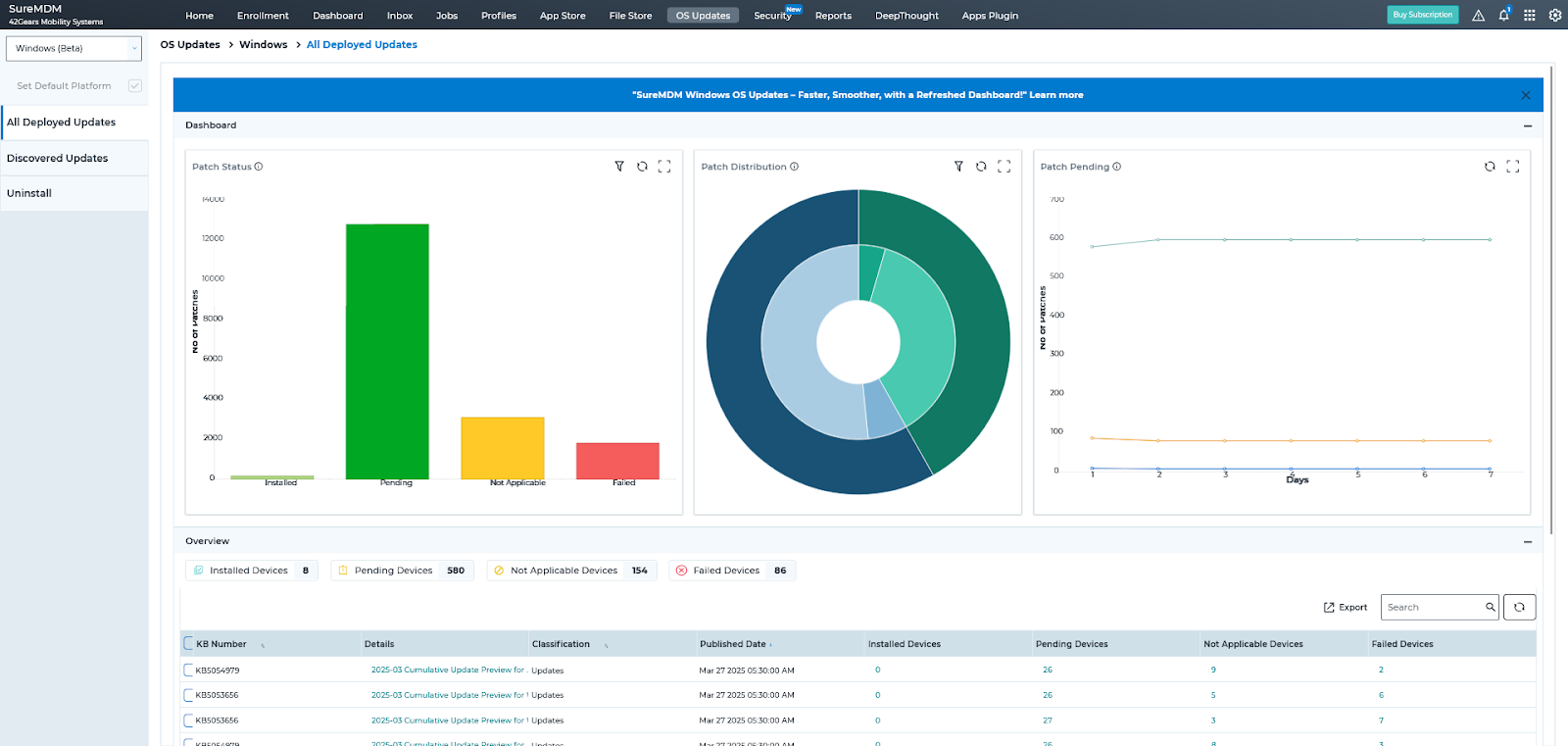Viewport: 1568px width, 746px height.
Task: Check the KB5053656 row with 26 pending devices
Action: click(x=188, y=695)
